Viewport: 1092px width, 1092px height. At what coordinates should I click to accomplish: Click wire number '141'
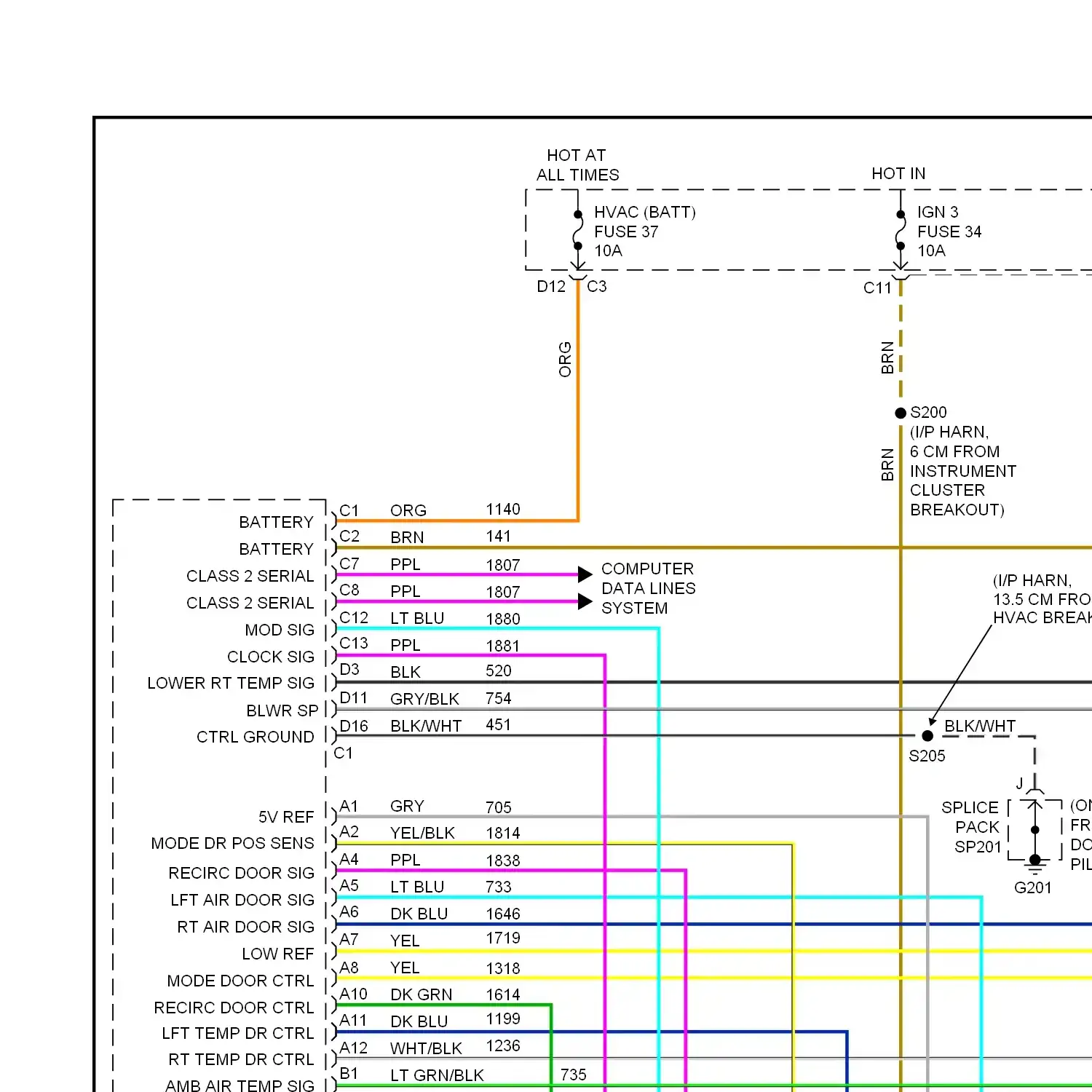499,537
